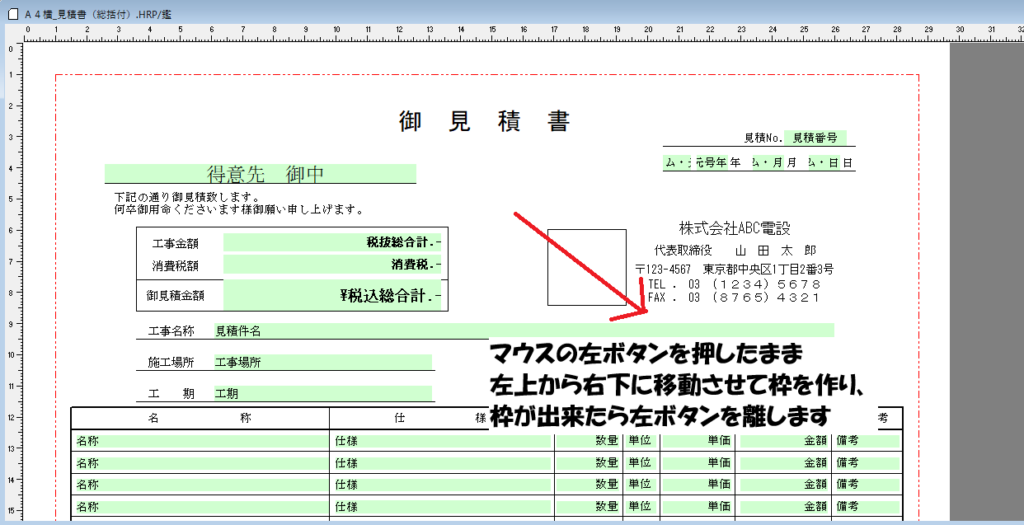Viewport: 1024px width, 525px height.
Task: Select the 消費税 amount field
Action: tap(332, 264)
